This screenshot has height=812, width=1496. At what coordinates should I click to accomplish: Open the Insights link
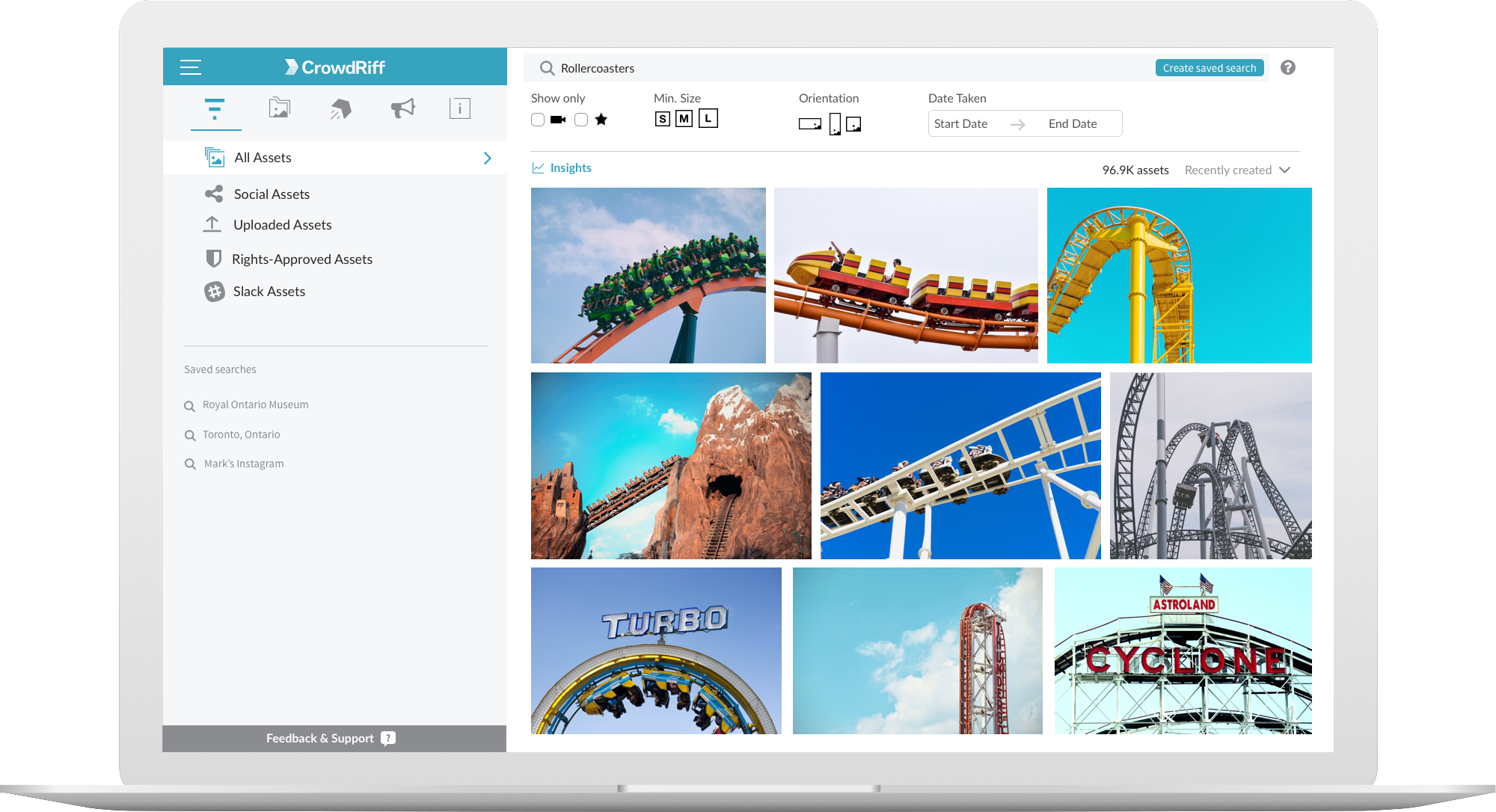click(571, 168)
